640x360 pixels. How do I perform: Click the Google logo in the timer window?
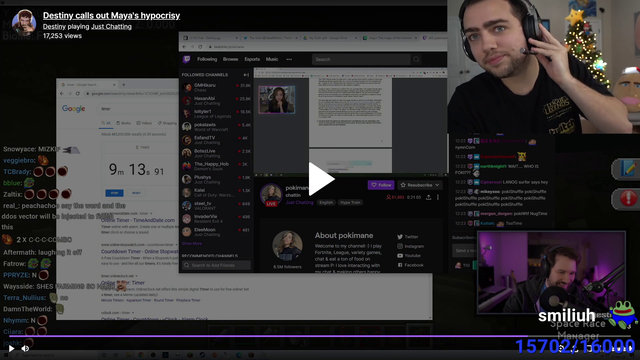click(x=73, y=109)
